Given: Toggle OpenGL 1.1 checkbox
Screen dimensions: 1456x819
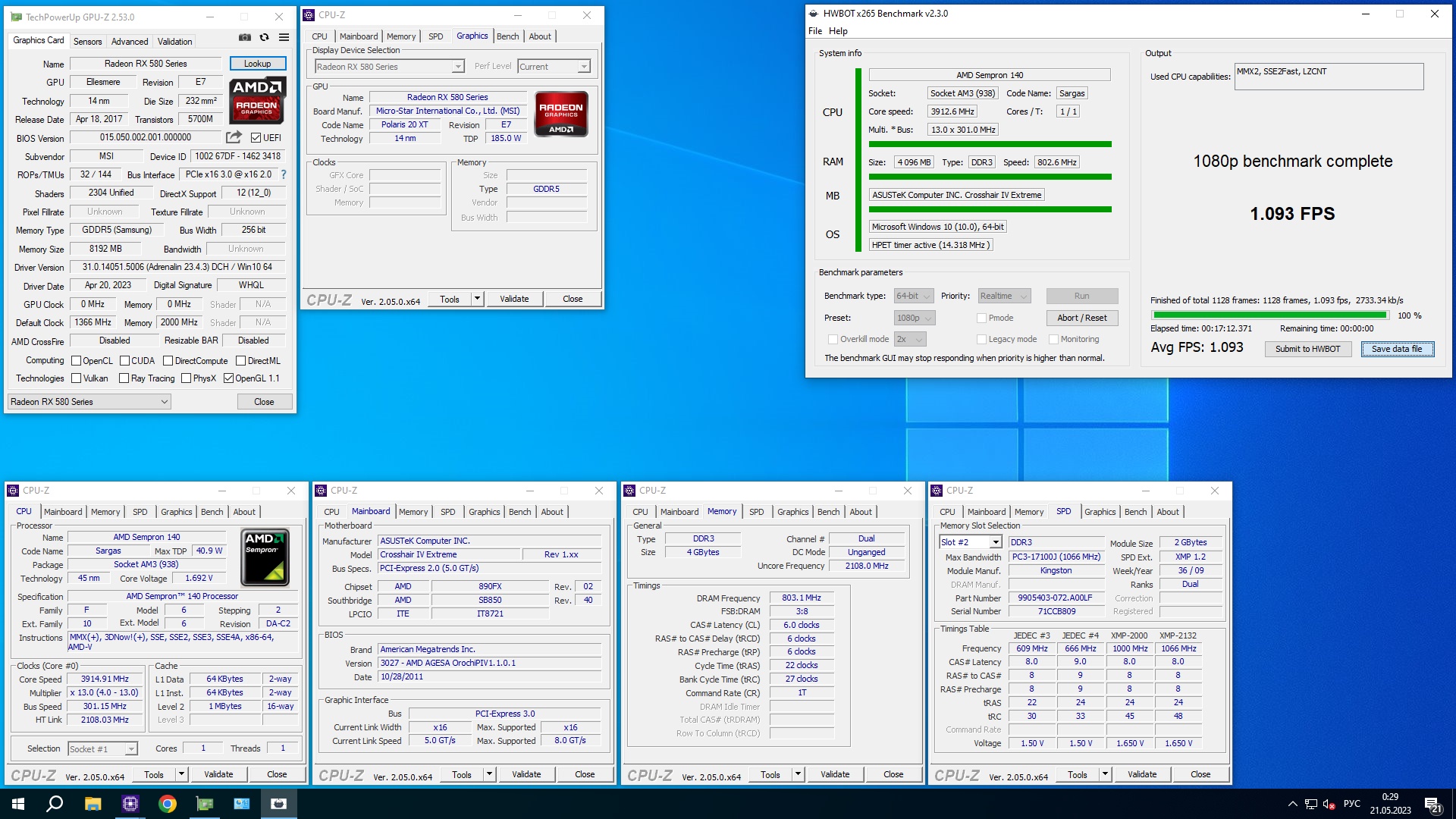Looking at the screenshot, I should coord(228,378).
